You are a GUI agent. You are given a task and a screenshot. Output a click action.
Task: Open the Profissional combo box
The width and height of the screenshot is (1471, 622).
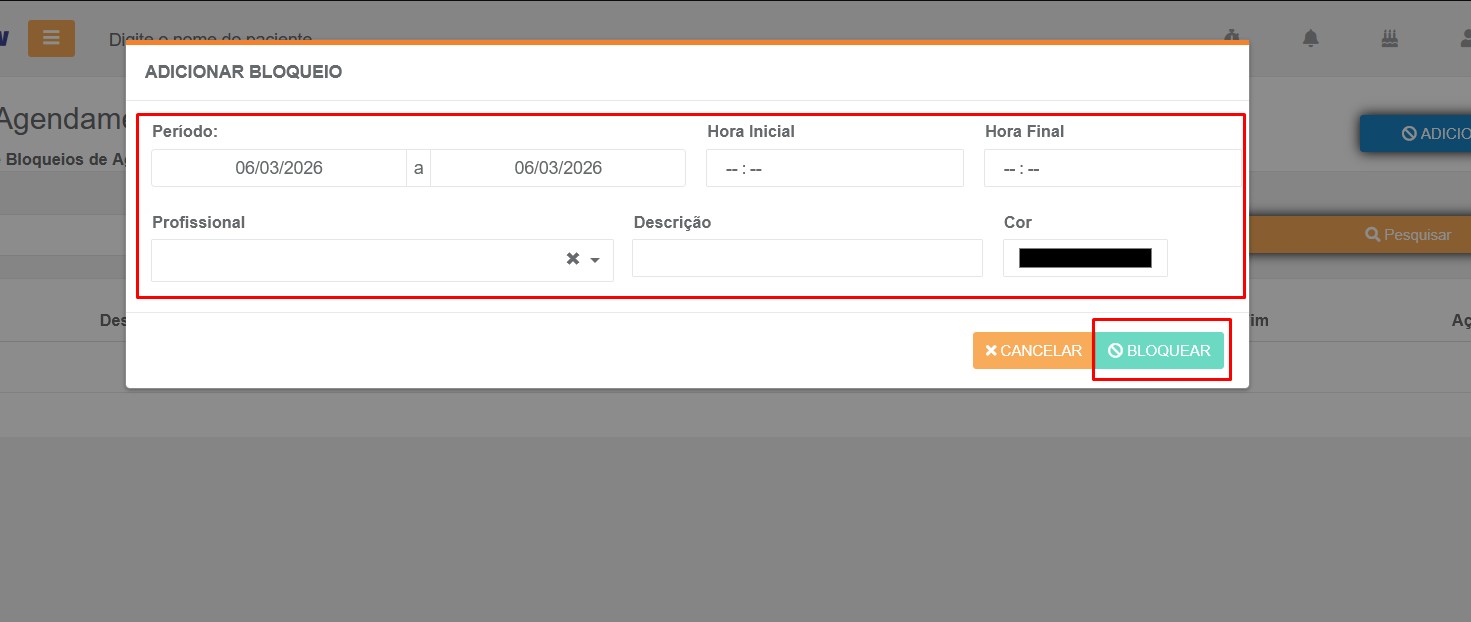pos(355,260)
